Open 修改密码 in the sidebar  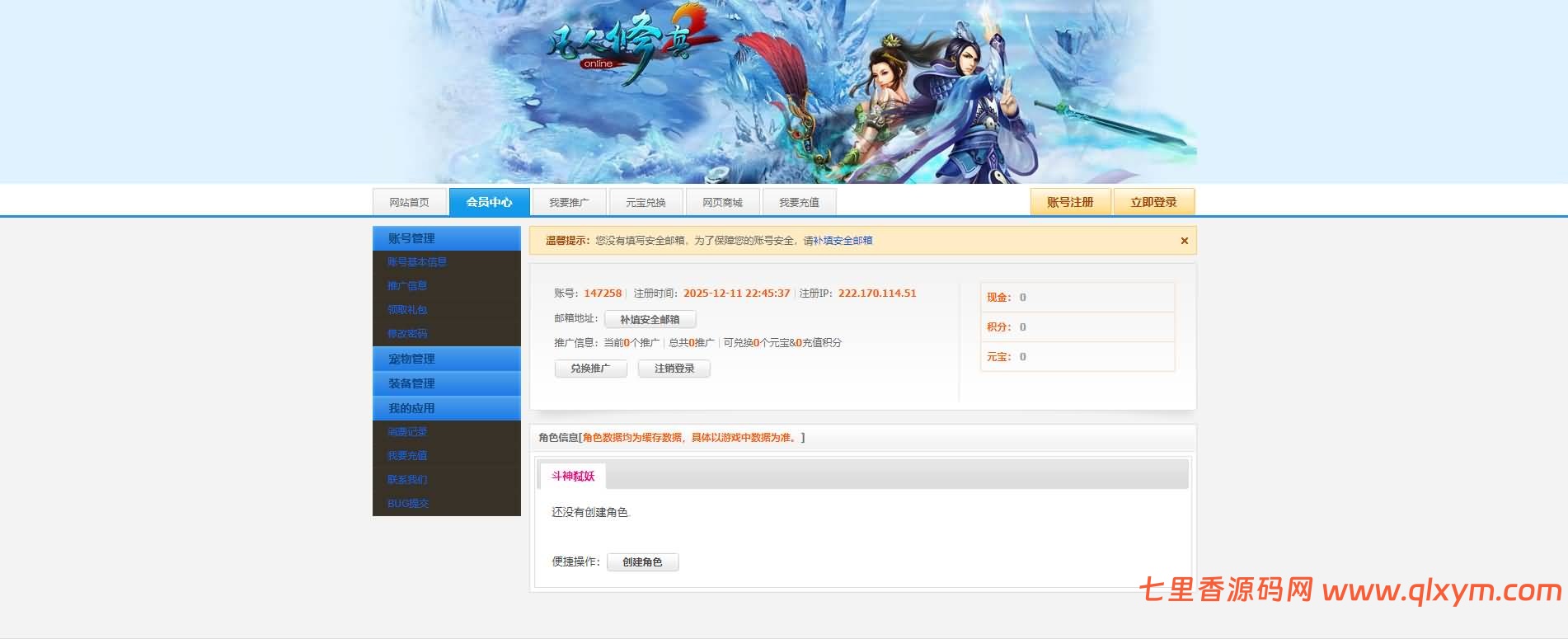coord(407,334)
